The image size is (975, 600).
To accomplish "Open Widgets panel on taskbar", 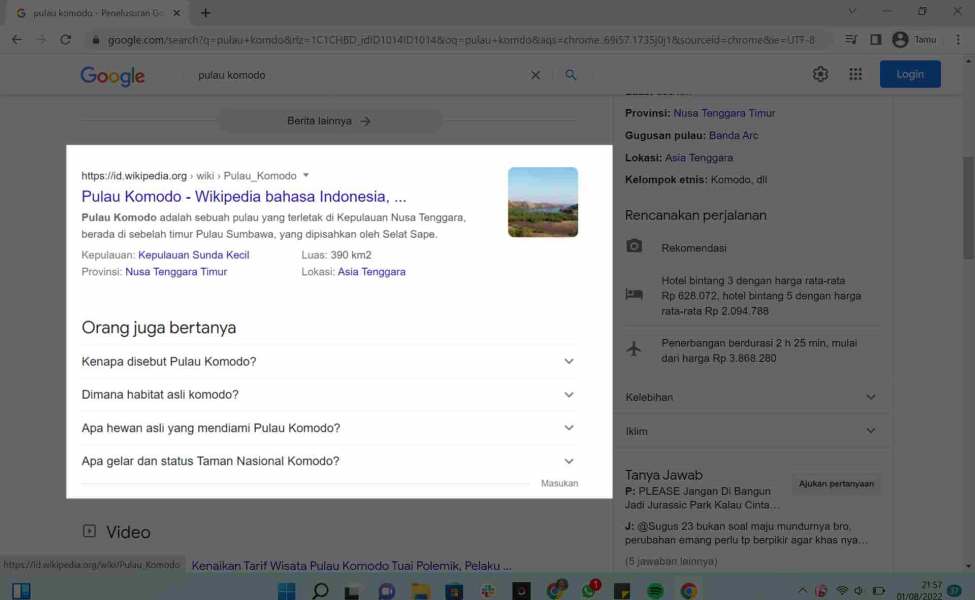I will pos(21,591).
